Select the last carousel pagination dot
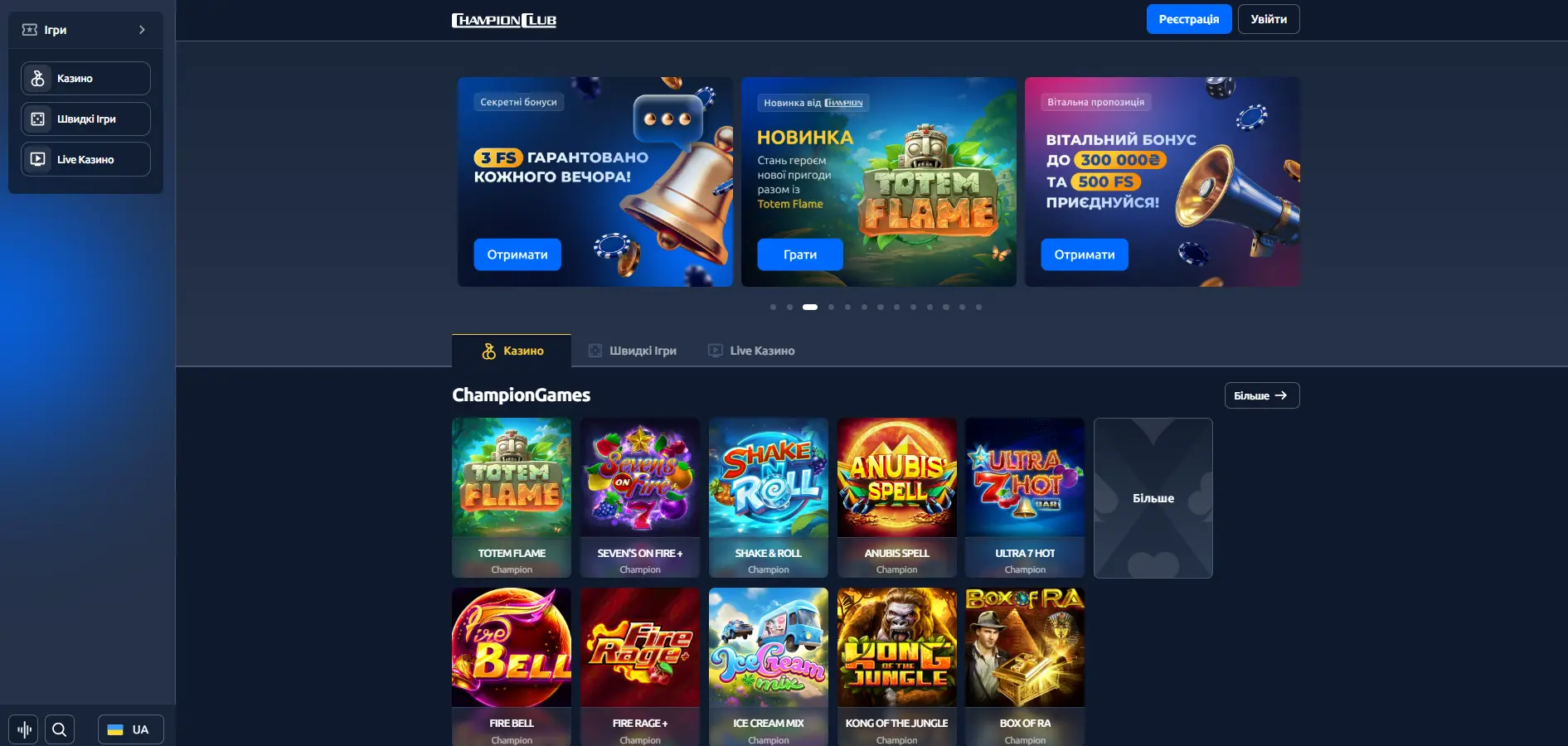The image size is (1568, 746). [x=978, y=307]
